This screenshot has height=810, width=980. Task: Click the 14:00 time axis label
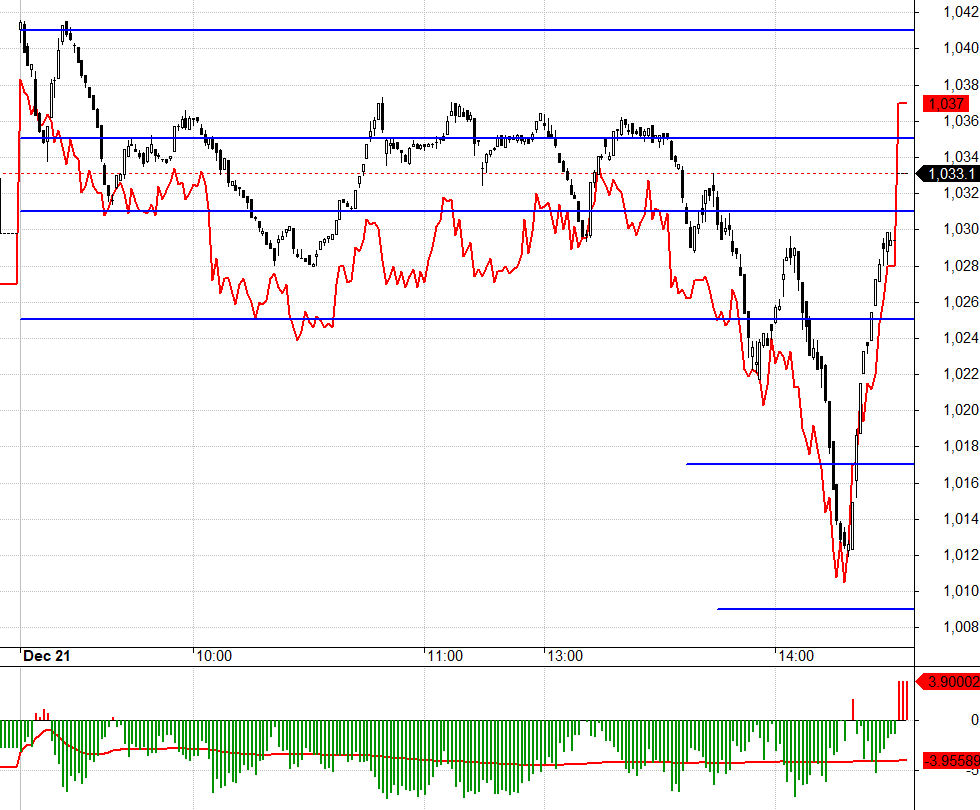click(796, 656)
